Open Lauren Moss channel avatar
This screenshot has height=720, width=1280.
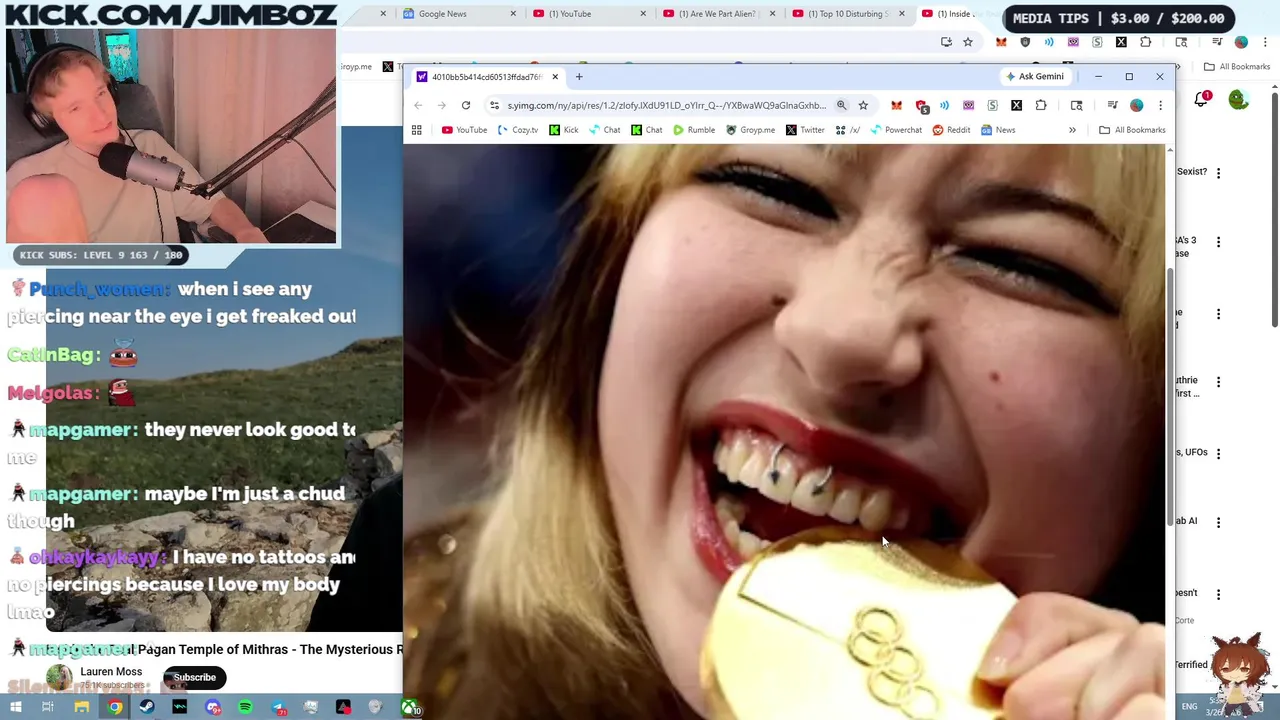pyautogui.click(x=59, y=678)
